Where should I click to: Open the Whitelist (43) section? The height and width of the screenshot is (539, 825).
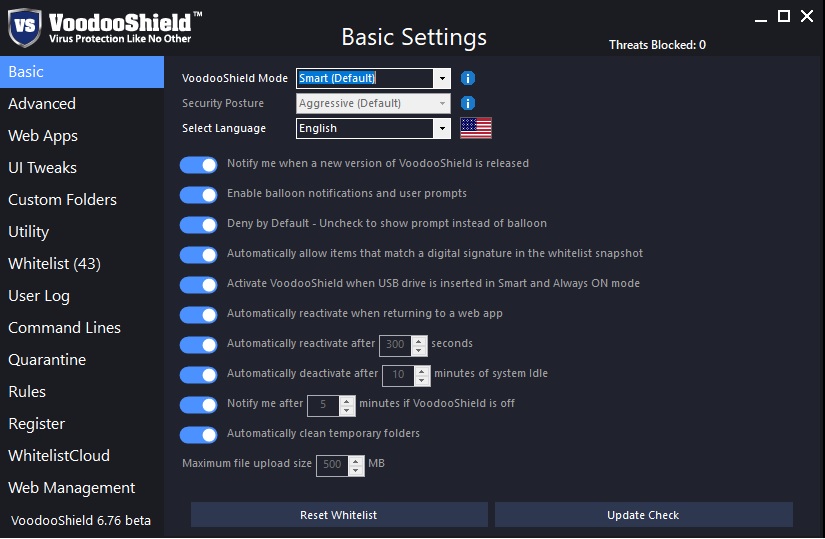pos(54,264)
